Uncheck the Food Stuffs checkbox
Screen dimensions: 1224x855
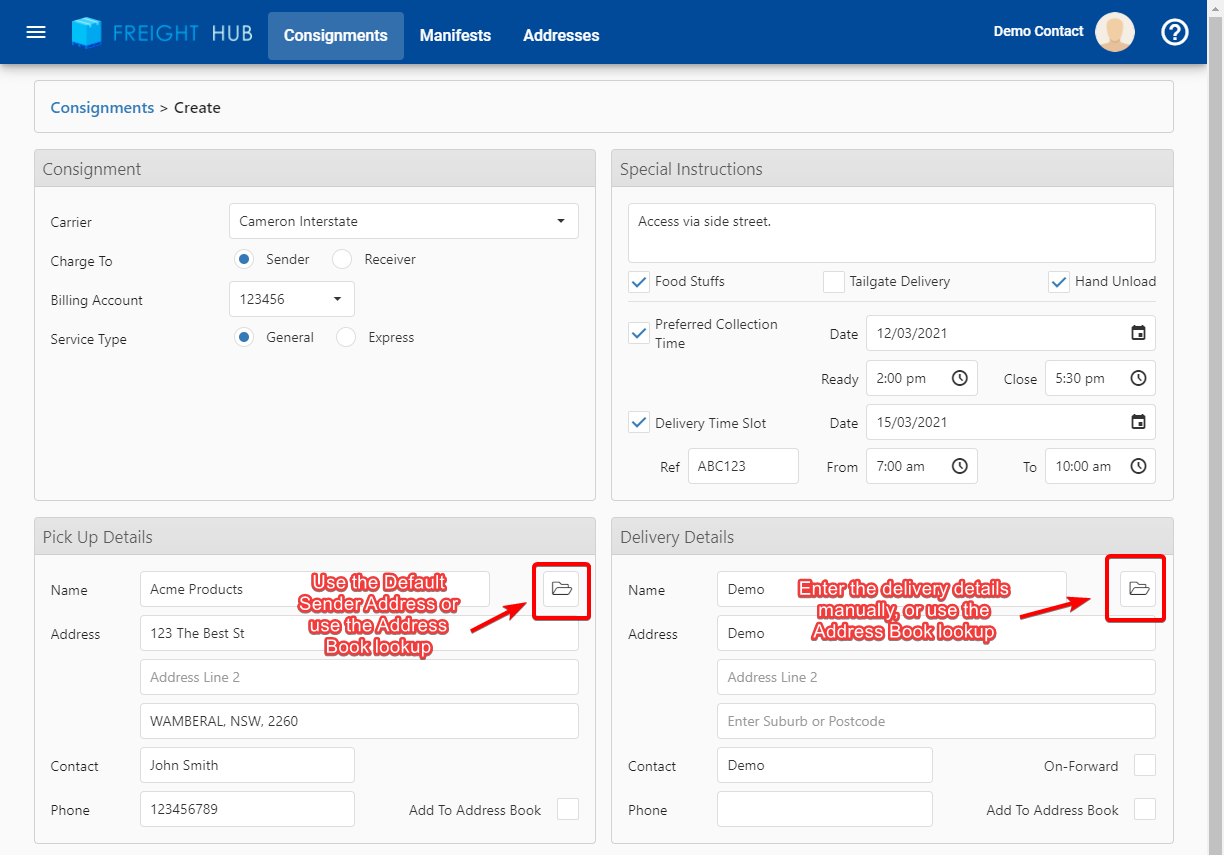[639, 282]
